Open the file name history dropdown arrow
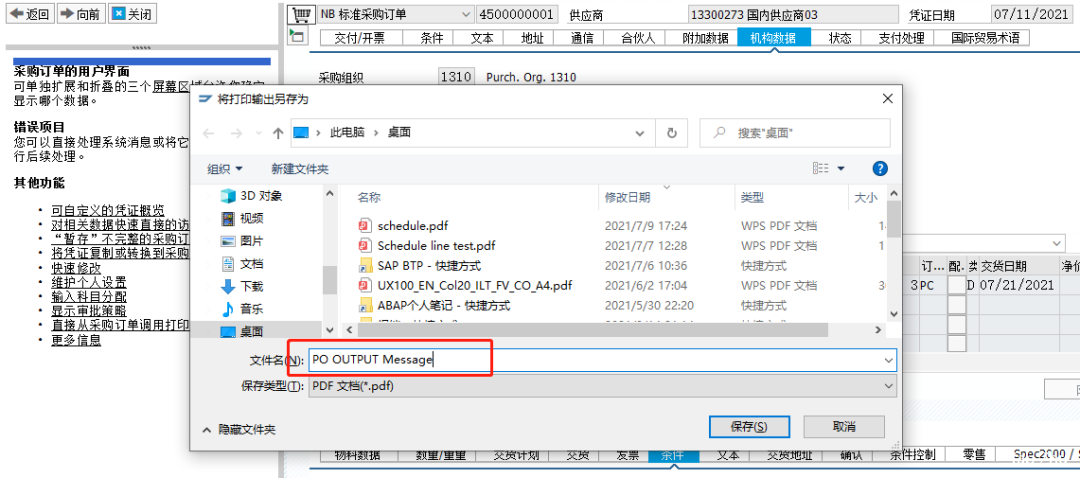 point(889,360)
